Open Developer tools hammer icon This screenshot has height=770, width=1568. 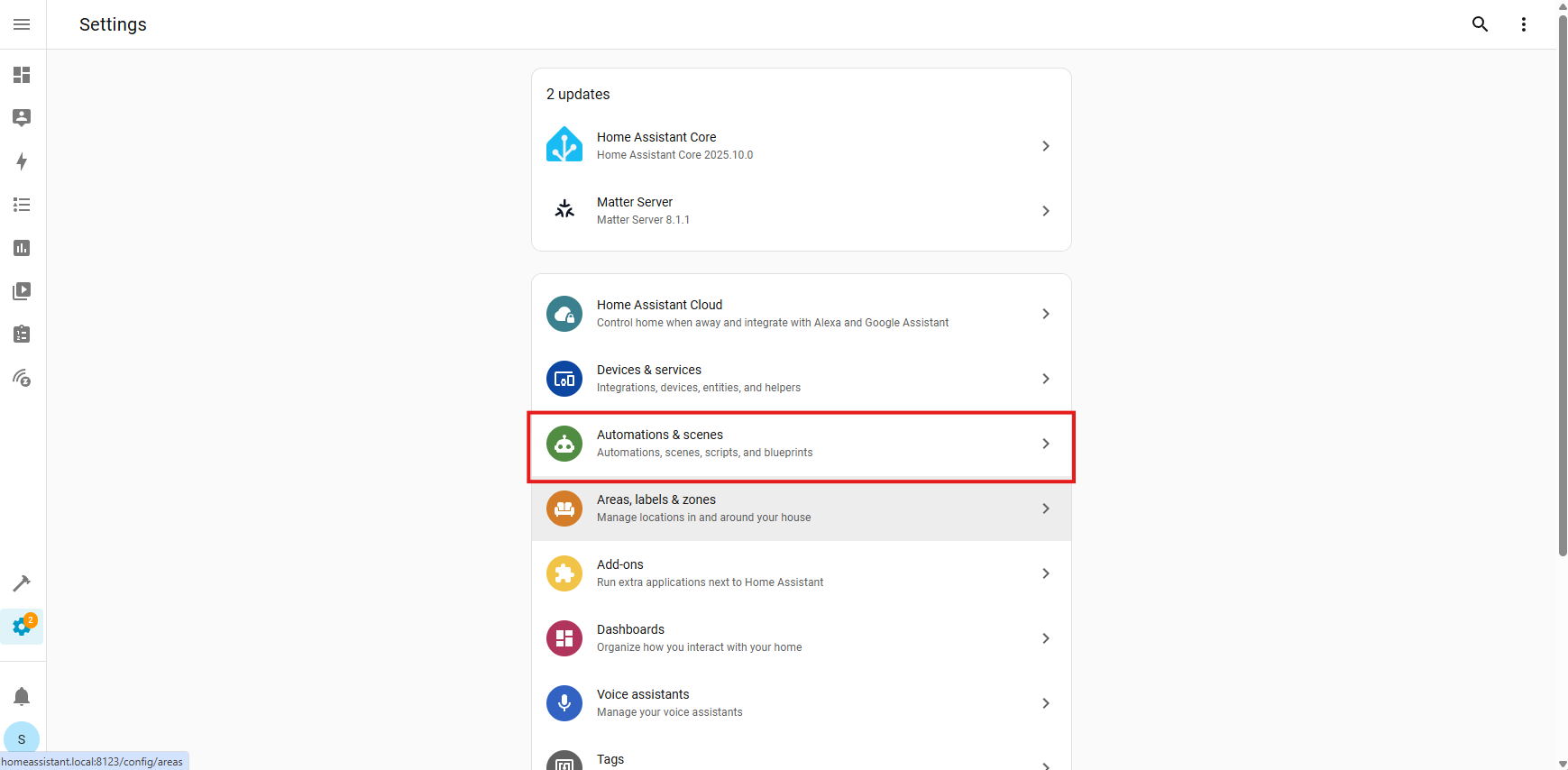point(22,583)
